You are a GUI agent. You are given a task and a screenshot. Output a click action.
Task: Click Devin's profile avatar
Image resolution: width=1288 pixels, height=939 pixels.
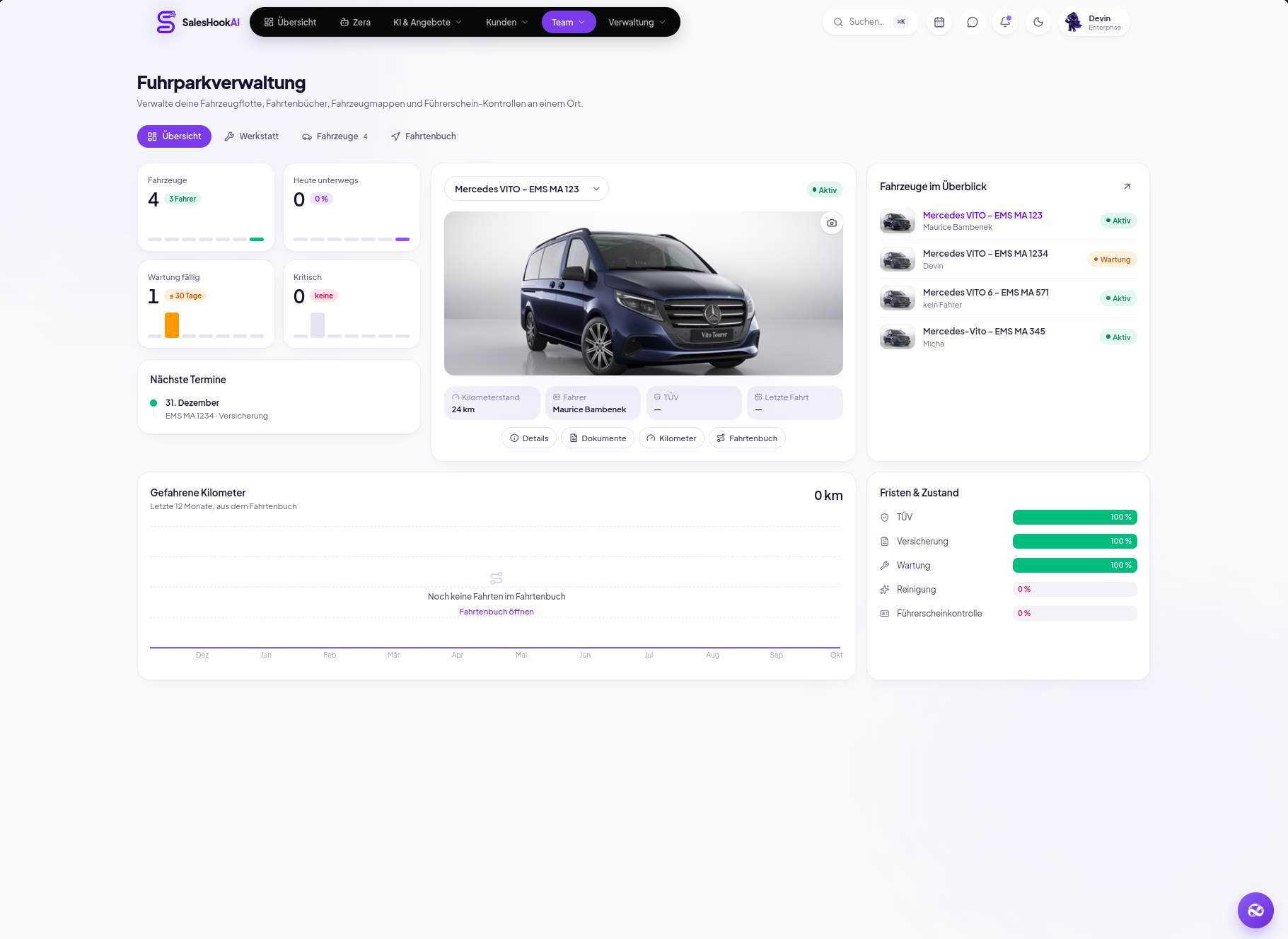click(x=1074, y=22)
